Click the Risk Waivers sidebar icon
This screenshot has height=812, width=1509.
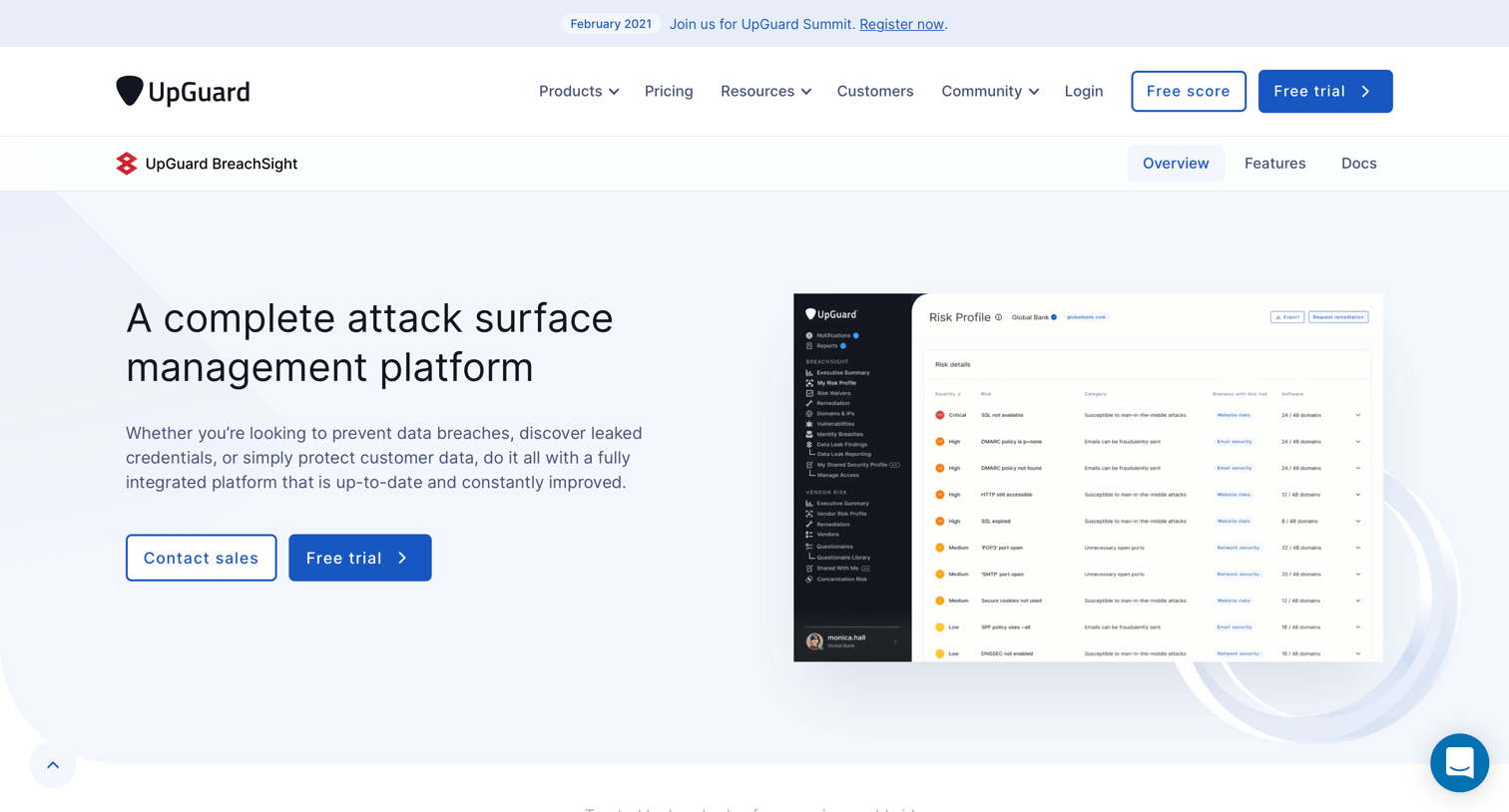pos(809,393)
